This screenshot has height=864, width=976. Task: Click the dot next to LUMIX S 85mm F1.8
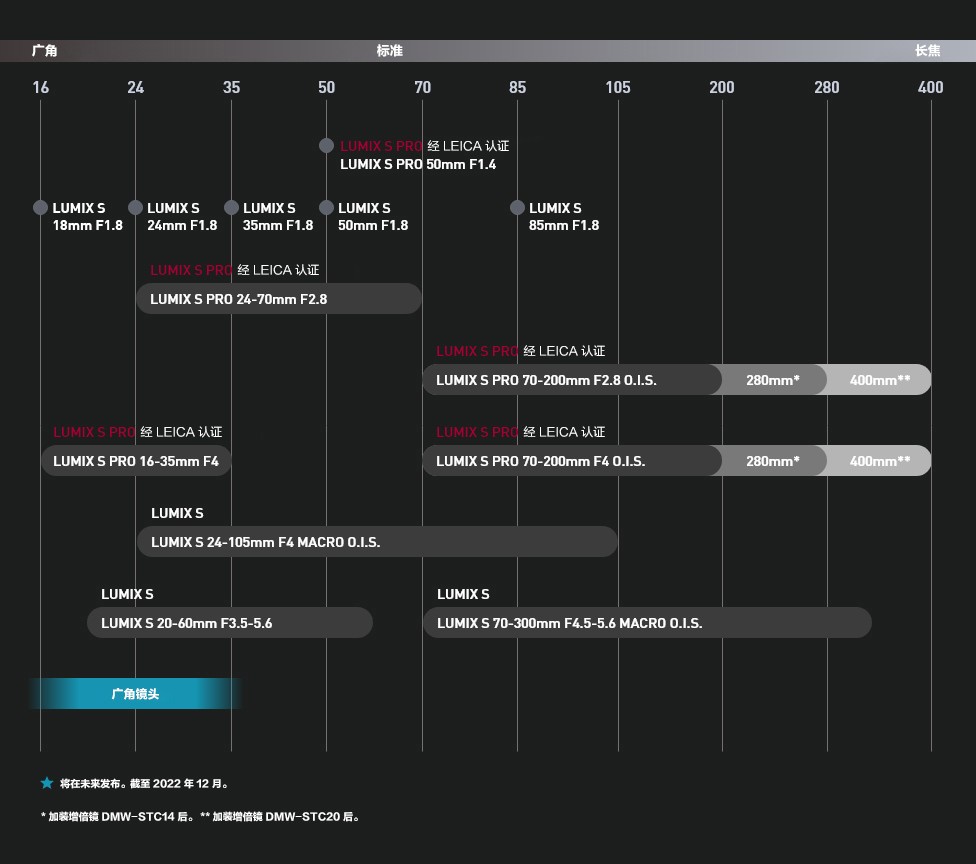tap(517, 207)
